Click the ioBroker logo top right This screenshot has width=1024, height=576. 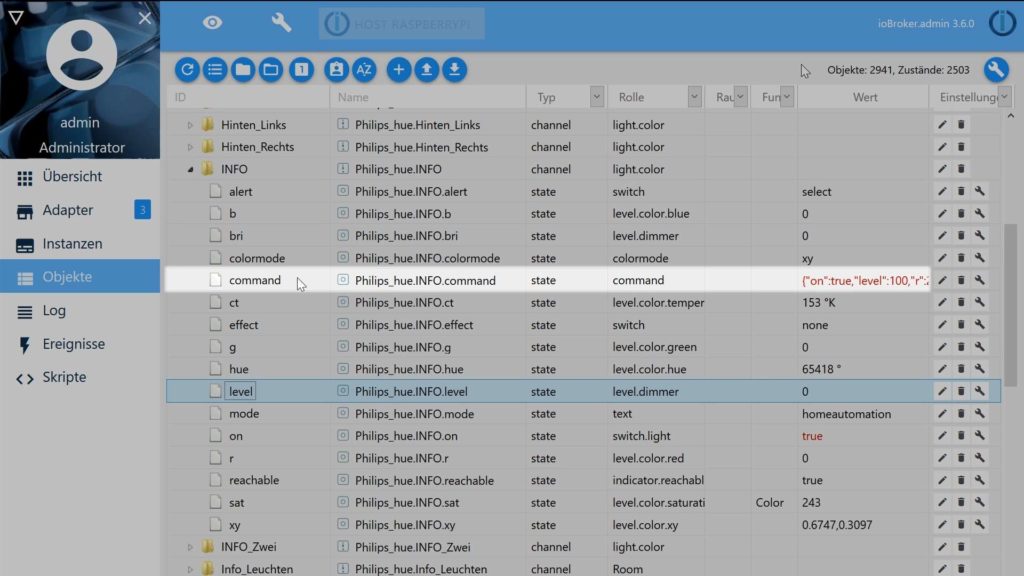tap(1002, 23)
